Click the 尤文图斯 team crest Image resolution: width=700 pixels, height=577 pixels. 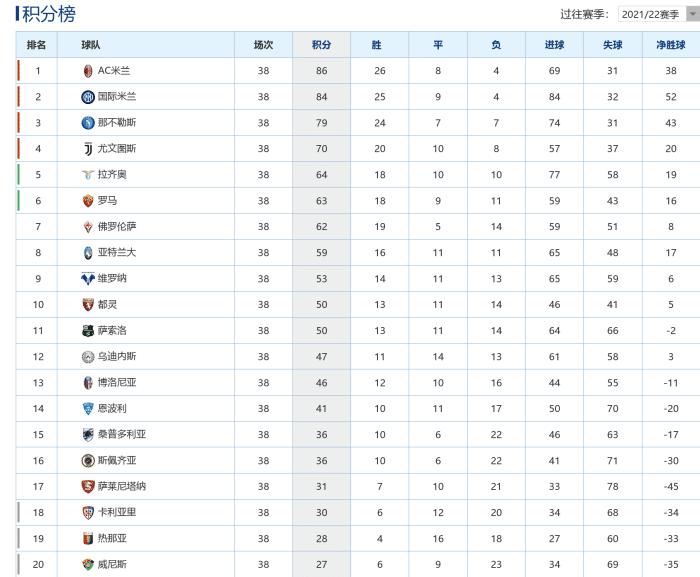[88, 149]
